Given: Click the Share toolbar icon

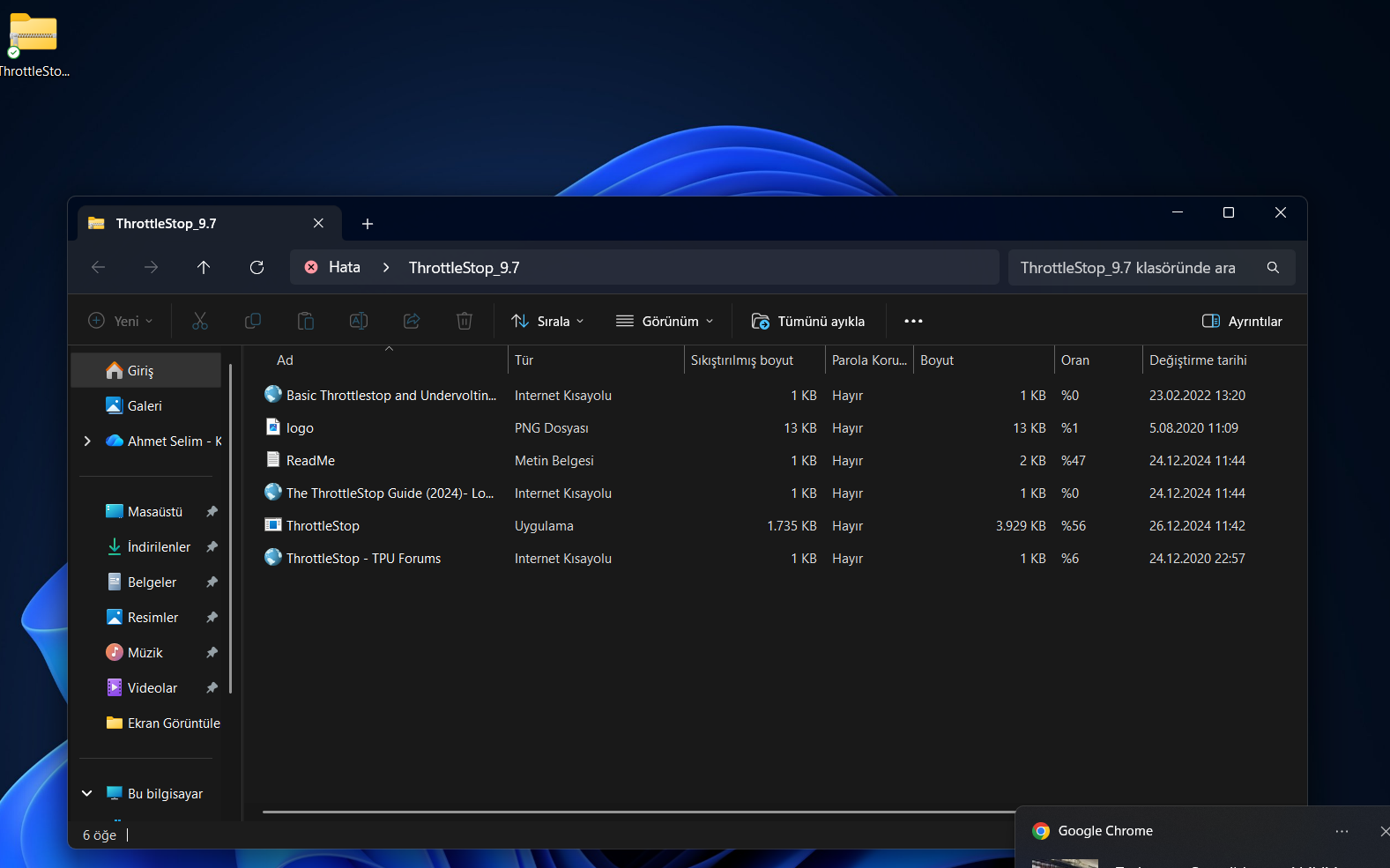Looking at the screenshot, I should pos(412,321).
